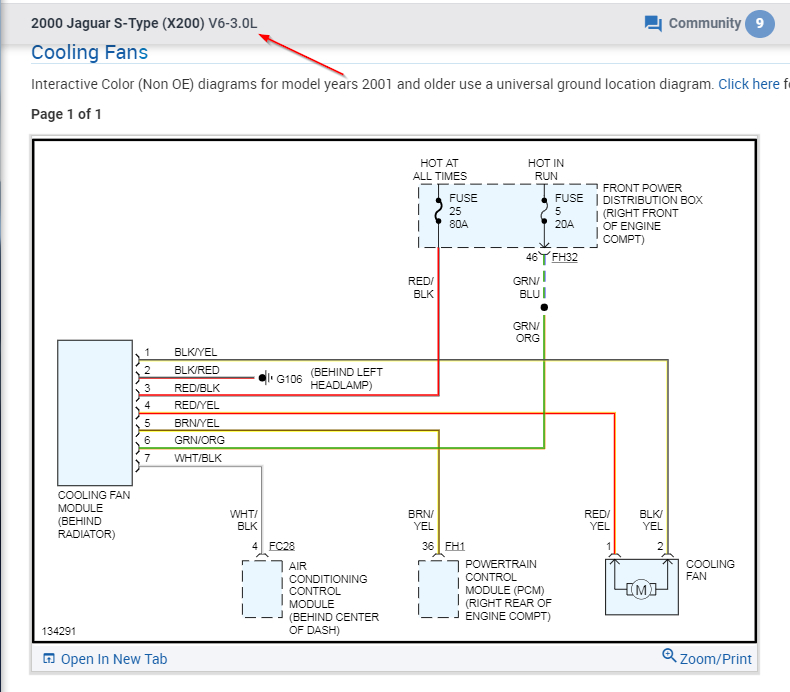Click the Cooling Fans heading
Screen dimensions: 790x692
pyautogui.click(x=90, y=52)
